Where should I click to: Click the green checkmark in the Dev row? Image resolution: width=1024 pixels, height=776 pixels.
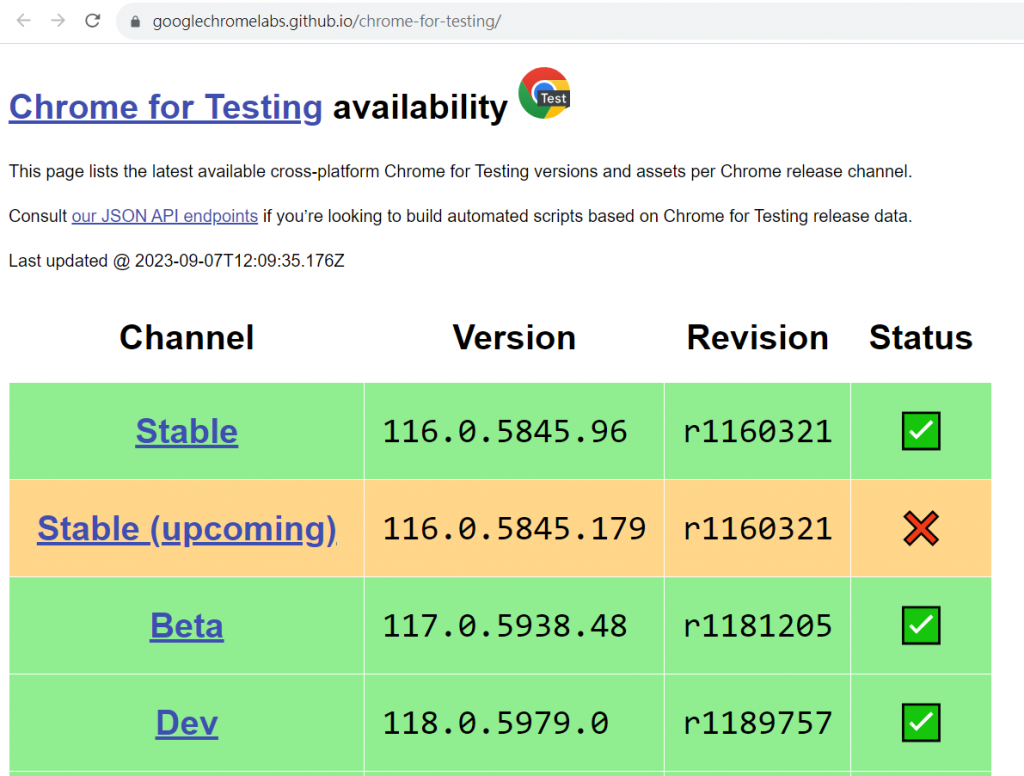tap(920, 722)
